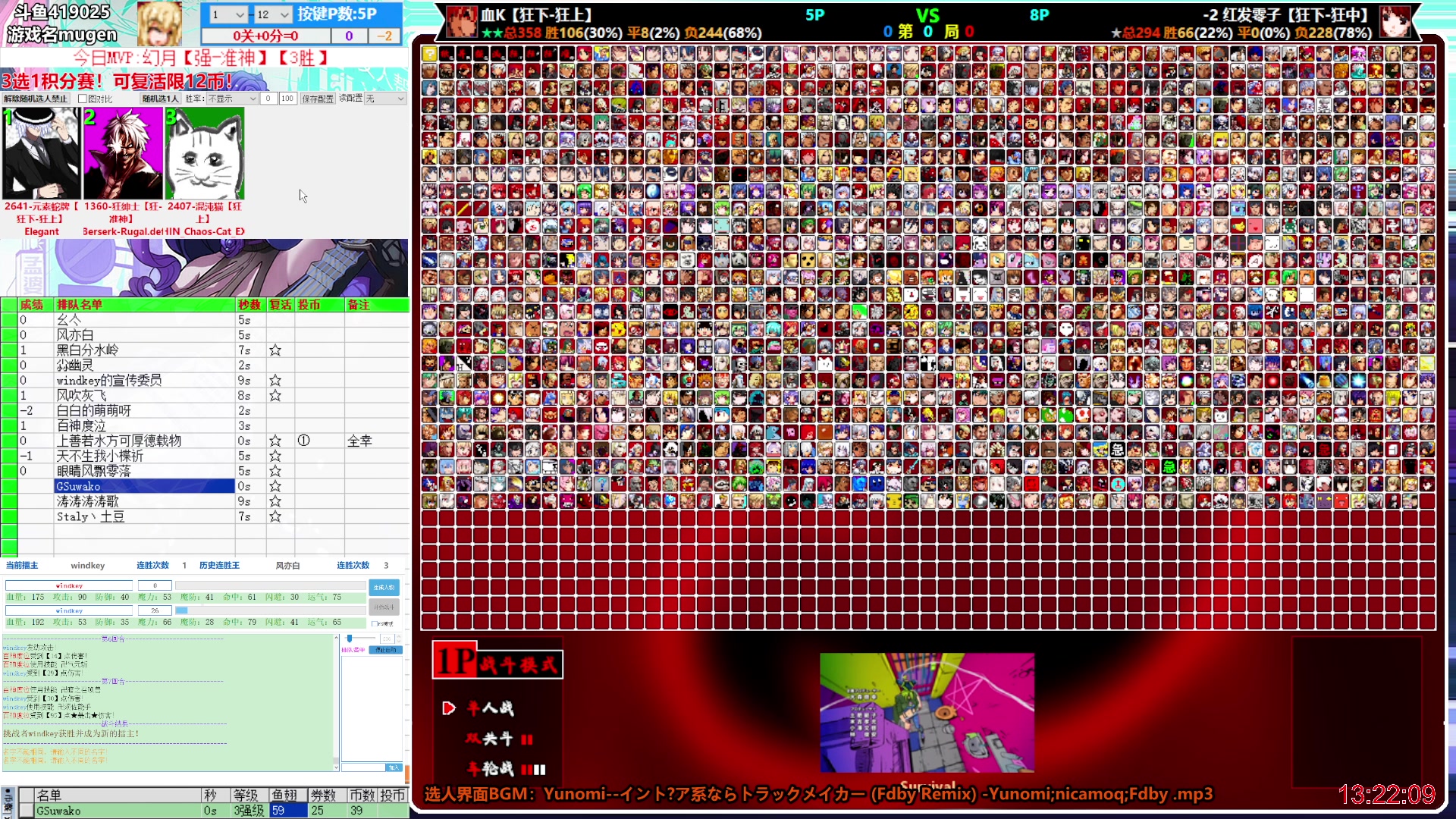Viewport: 1456px width, 819px height.
Task: Click the 复活 column header
Action: 281,305
